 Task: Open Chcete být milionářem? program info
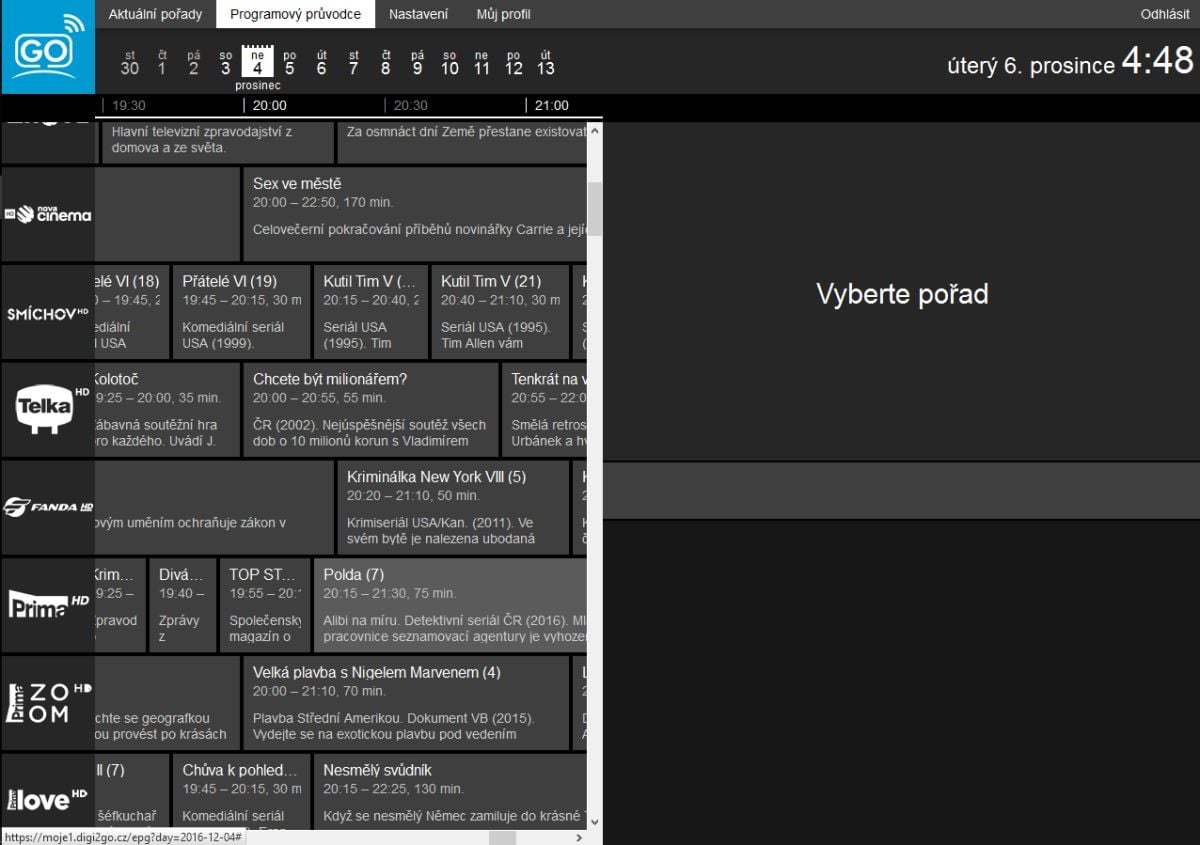pyautogui.click(x=370, y=410)
